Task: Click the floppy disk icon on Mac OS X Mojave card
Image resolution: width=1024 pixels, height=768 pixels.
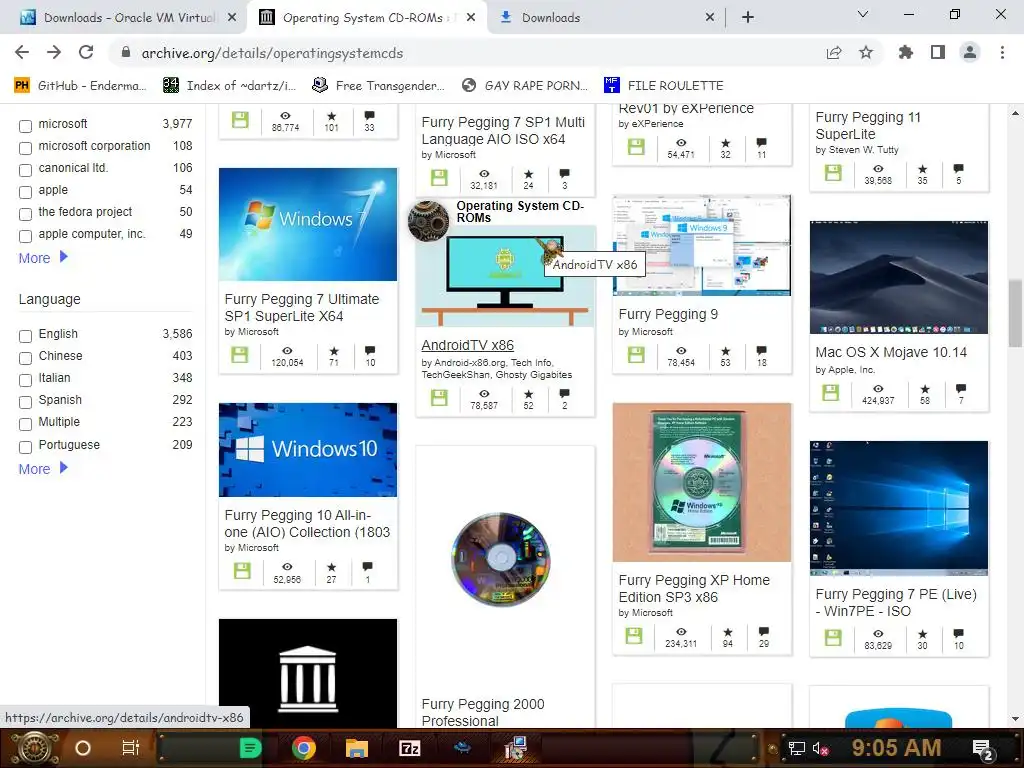Action: 831,393
